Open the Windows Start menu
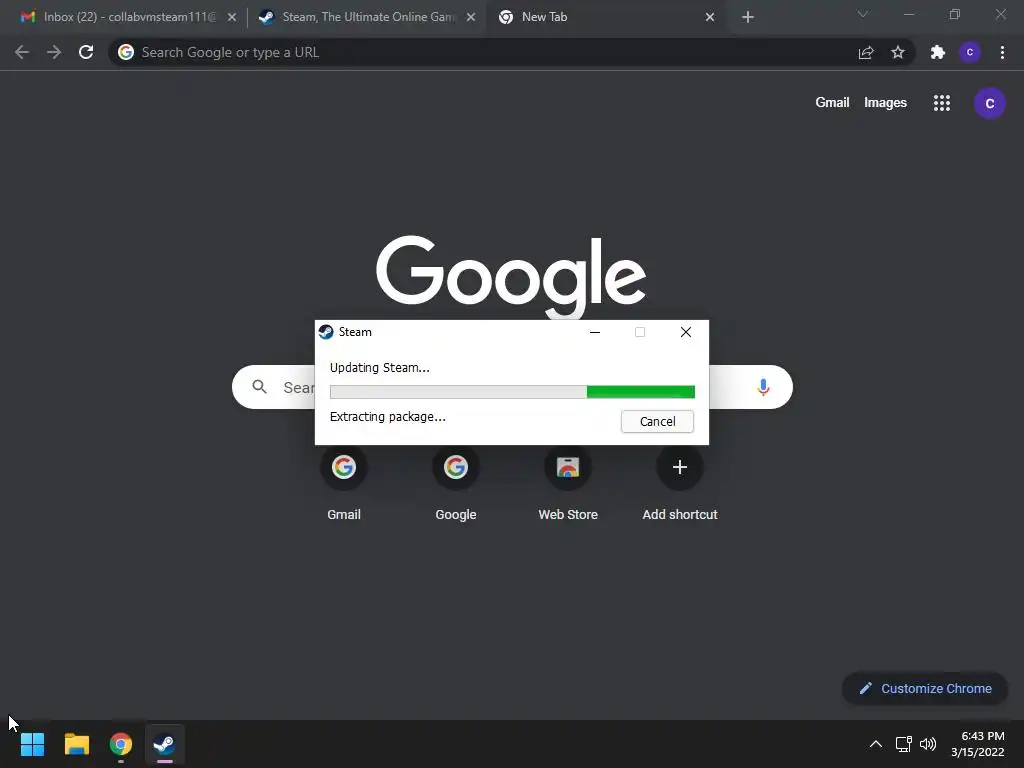Image resolution: width=1024 pixels, height=768 pixels. click(32, 744)
